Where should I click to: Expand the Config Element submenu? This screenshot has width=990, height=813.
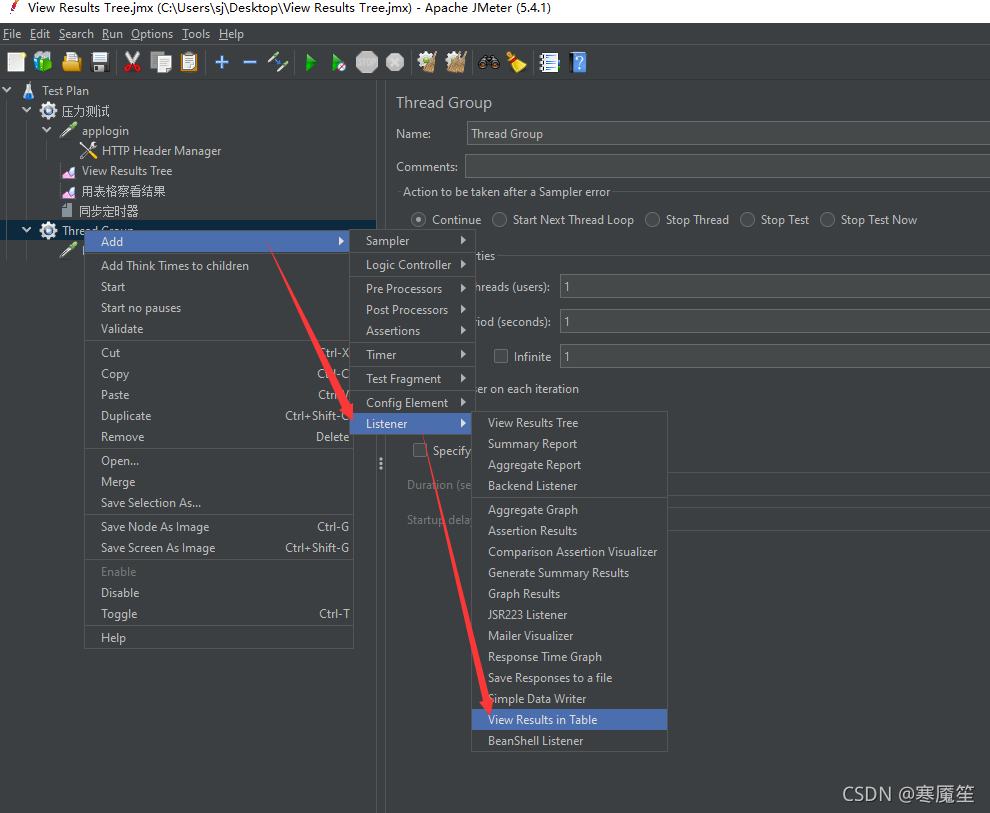point(411,403)
